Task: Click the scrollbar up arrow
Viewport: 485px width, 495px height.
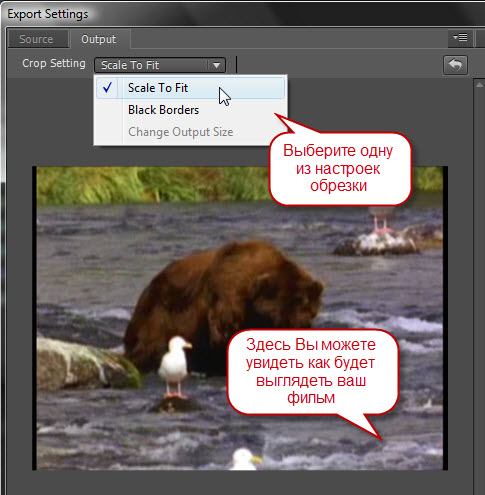Action: tap(479, 84)
